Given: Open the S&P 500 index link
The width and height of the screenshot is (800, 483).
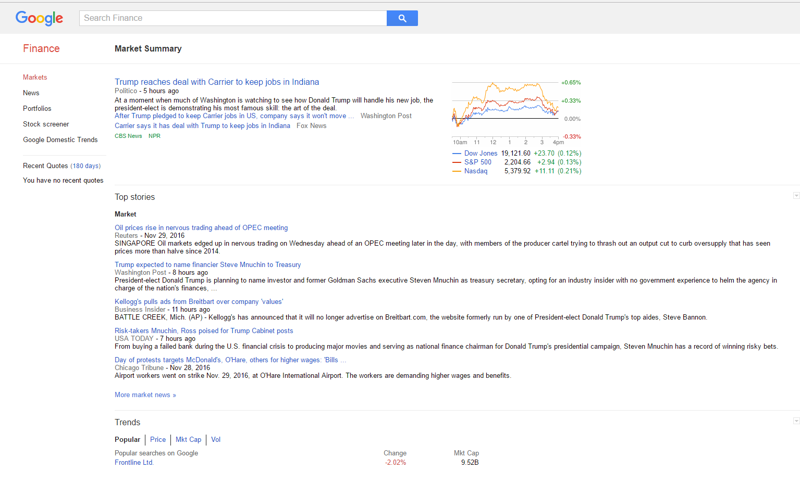Looking at the screenshot, I should (x=477, y=162).
